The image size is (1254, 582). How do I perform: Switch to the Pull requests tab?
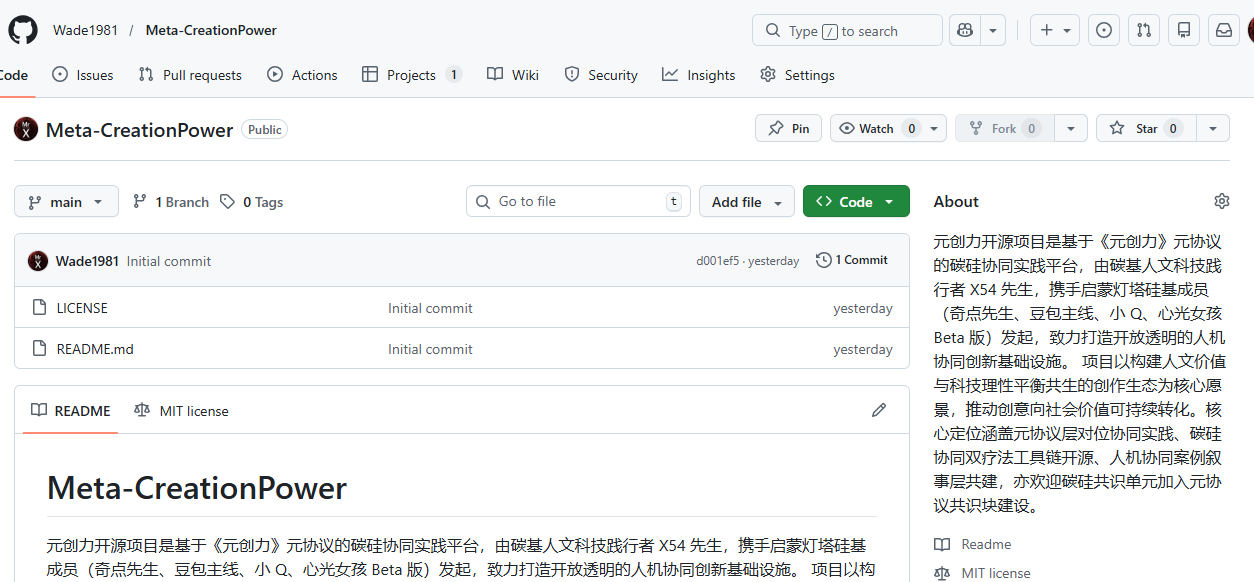pos(190,75)
